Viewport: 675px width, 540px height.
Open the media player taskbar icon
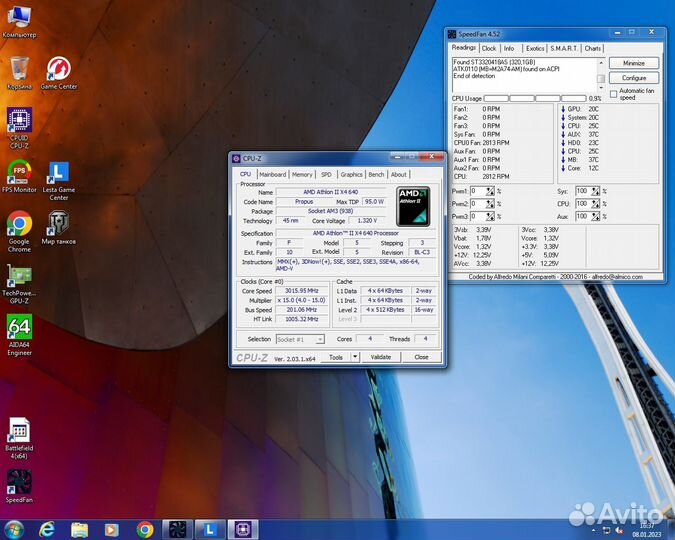(111, 530)
